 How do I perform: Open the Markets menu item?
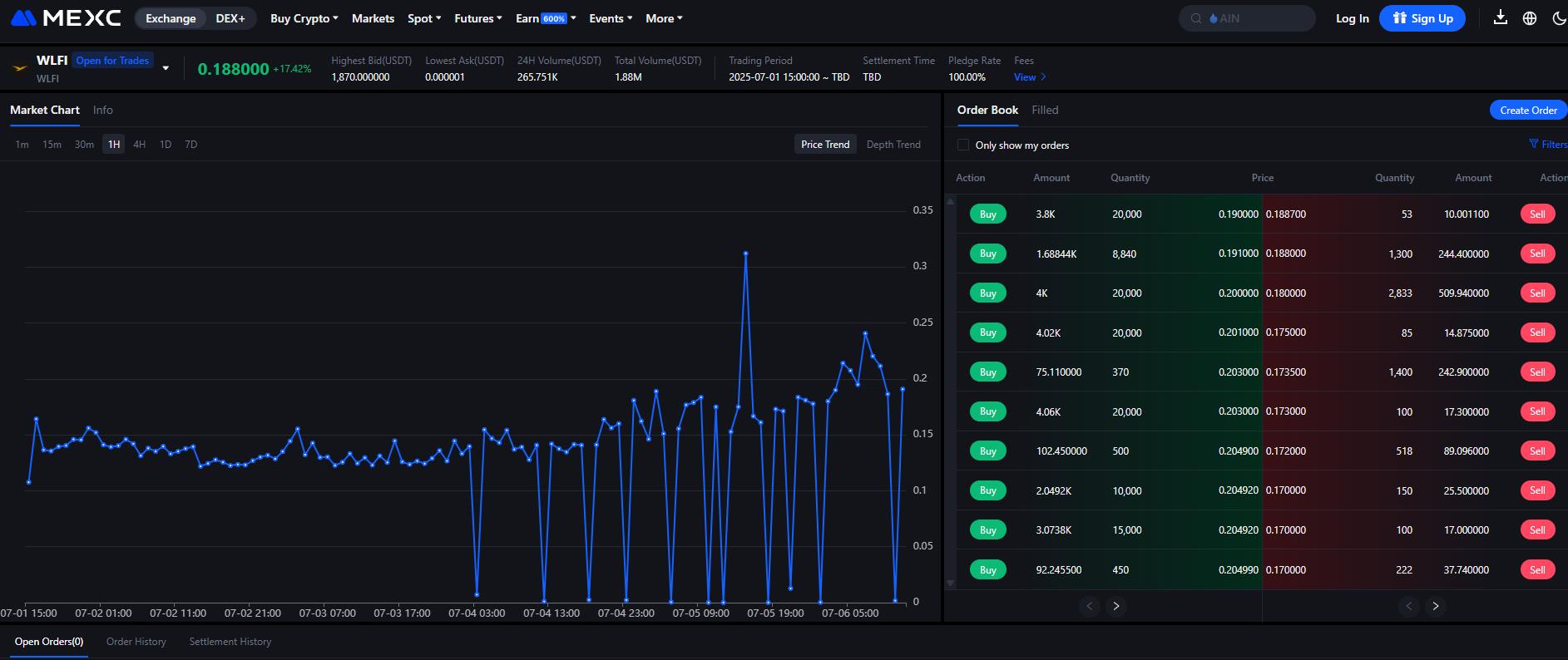click(x=373, y=18)
